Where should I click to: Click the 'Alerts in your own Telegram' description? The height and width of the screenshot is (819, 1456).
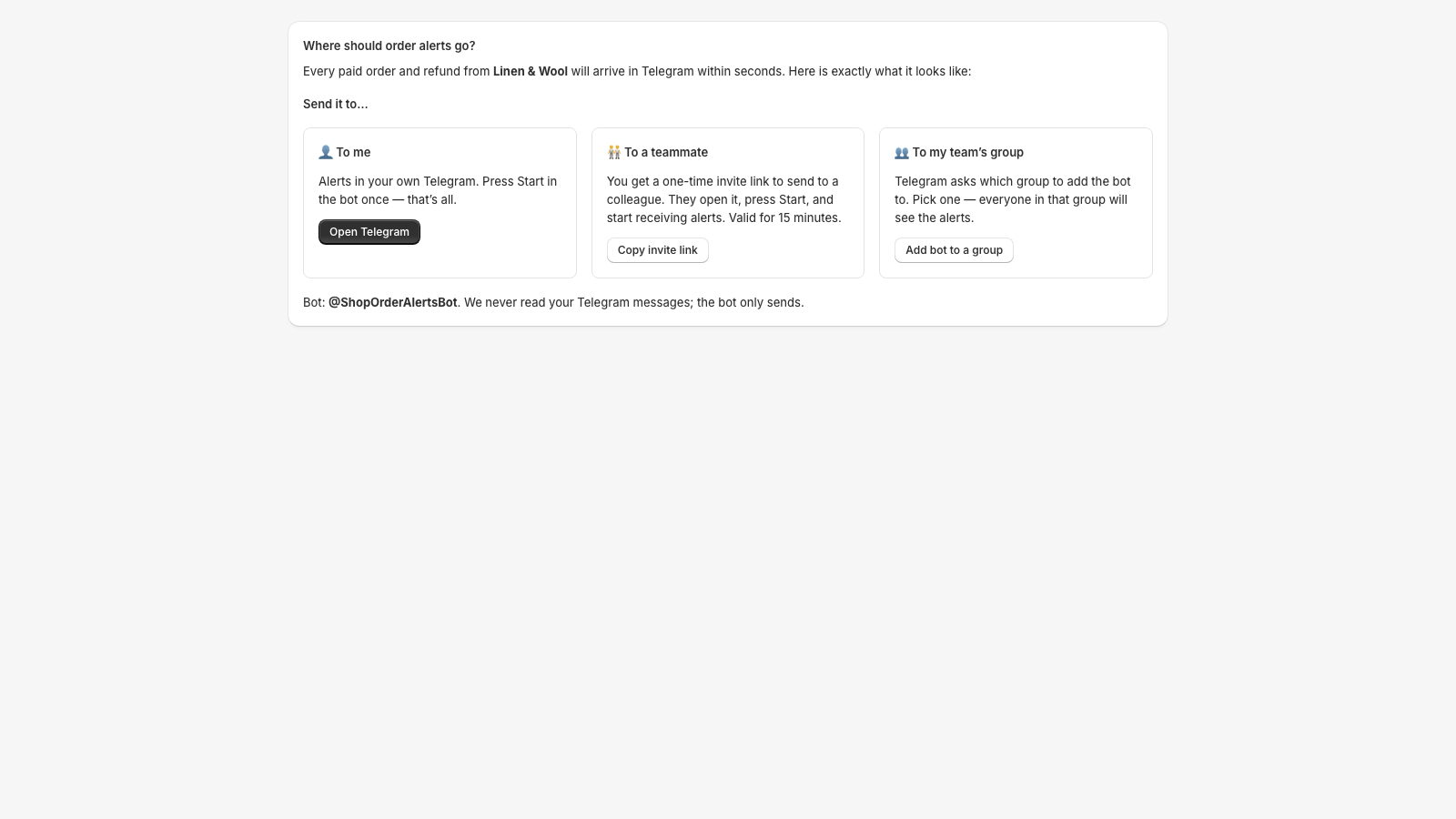tap(438, 190)
